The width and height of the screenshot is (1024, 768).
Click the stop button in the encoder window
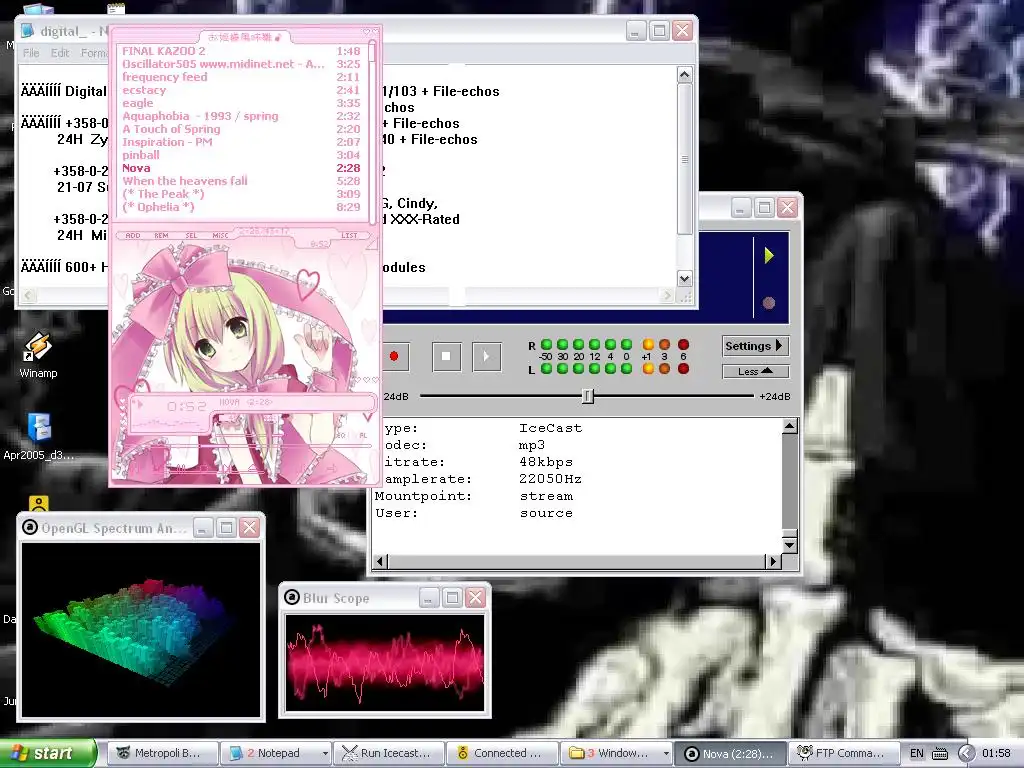click(447, 357)
